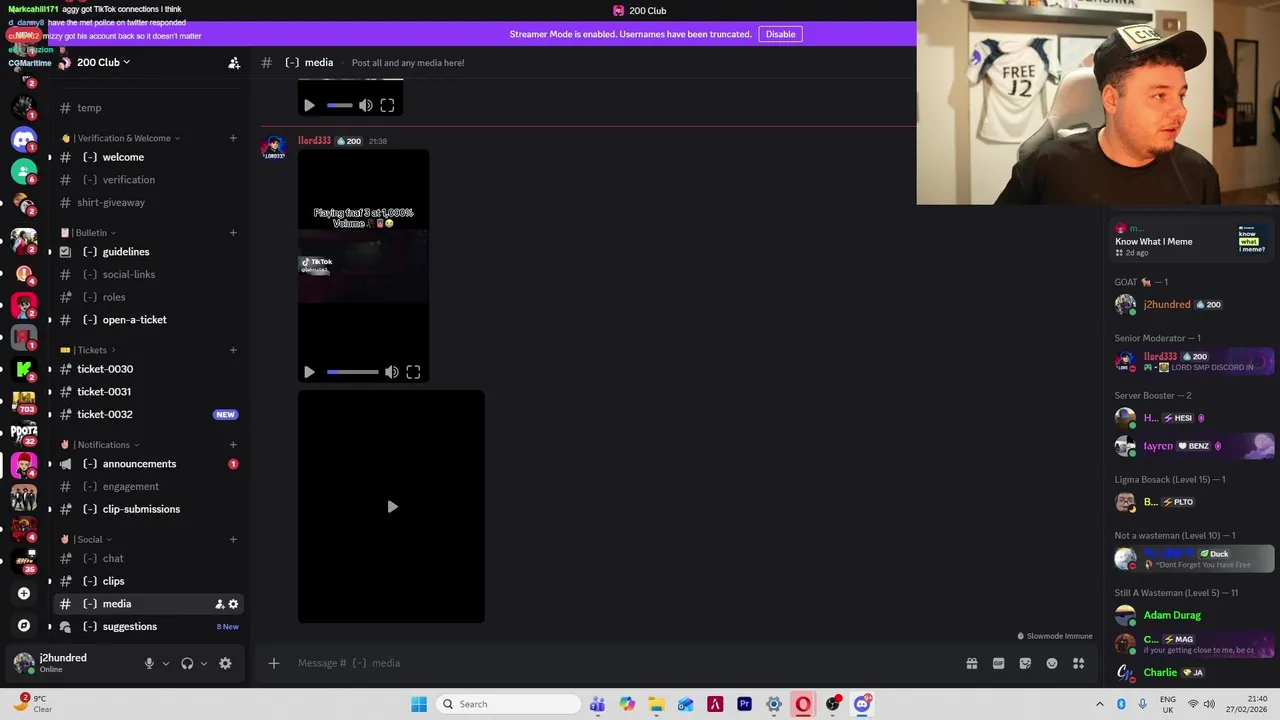Image resolution: width=1280 pixels, height=720 pixels.
Task: Open the welcome channel
Action: 149,157
